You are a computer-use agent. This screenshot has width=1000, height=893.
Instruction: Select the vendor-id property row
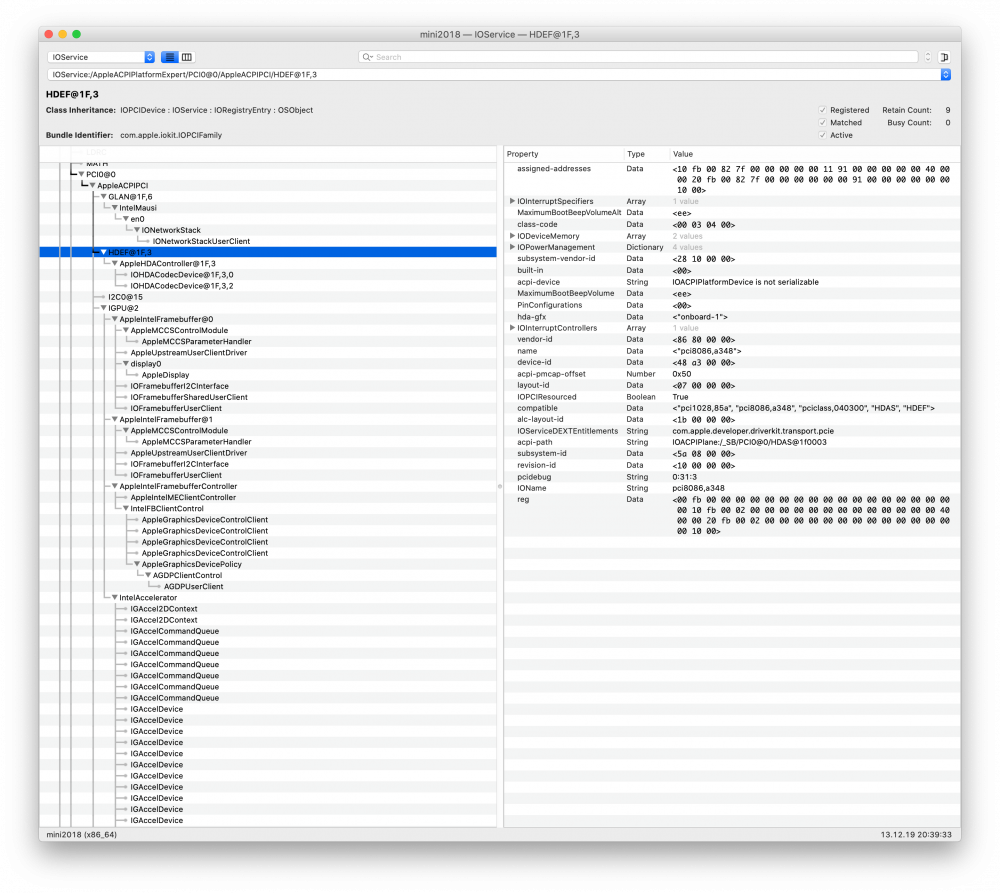[x=732, y=339]
